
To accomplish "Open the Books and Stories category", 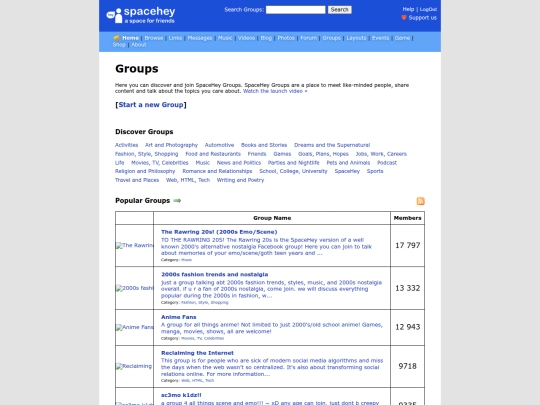I will [264, 145].
